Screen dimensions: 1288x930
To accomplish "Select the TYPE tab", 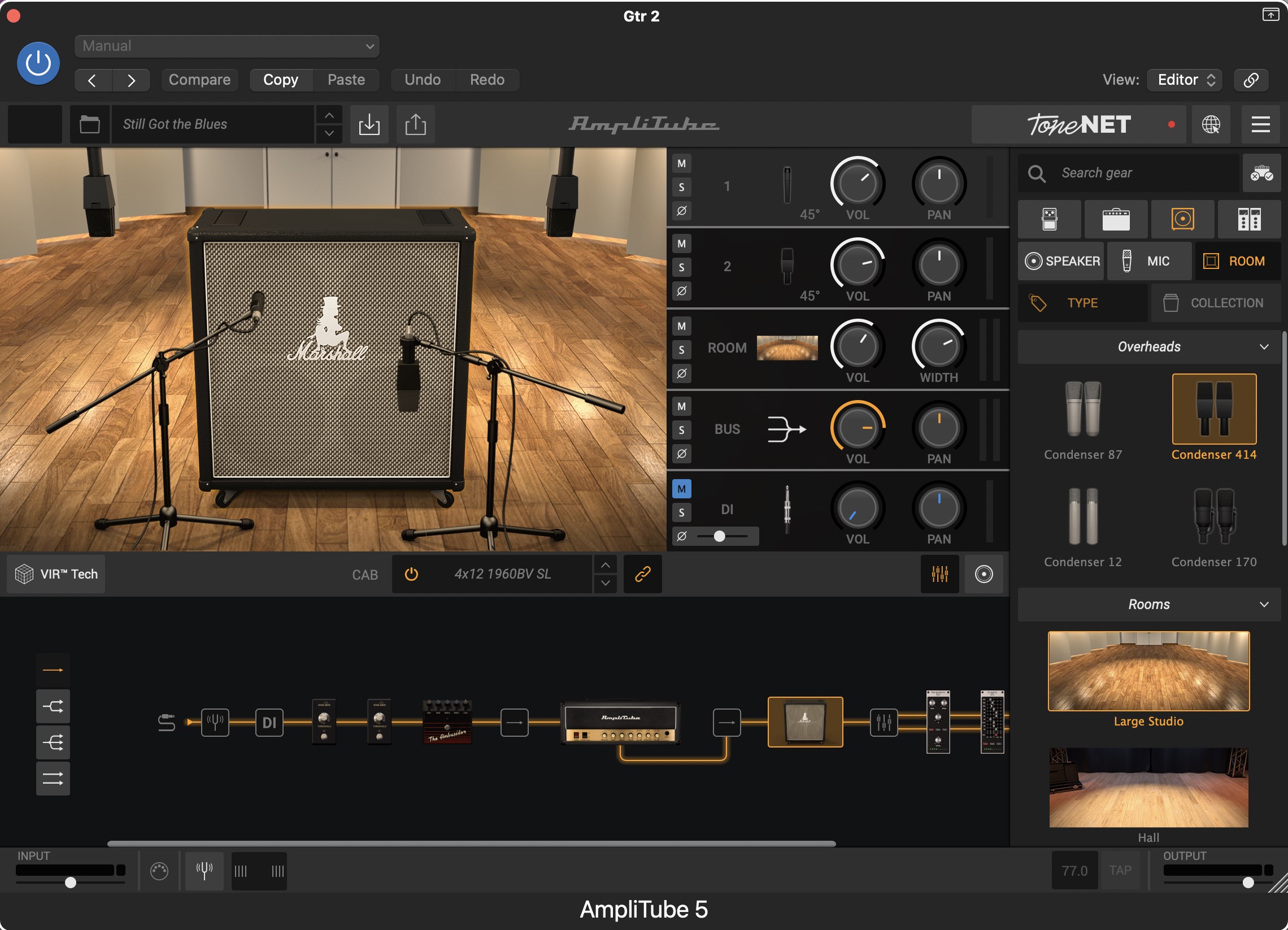I will point(1082,303).
